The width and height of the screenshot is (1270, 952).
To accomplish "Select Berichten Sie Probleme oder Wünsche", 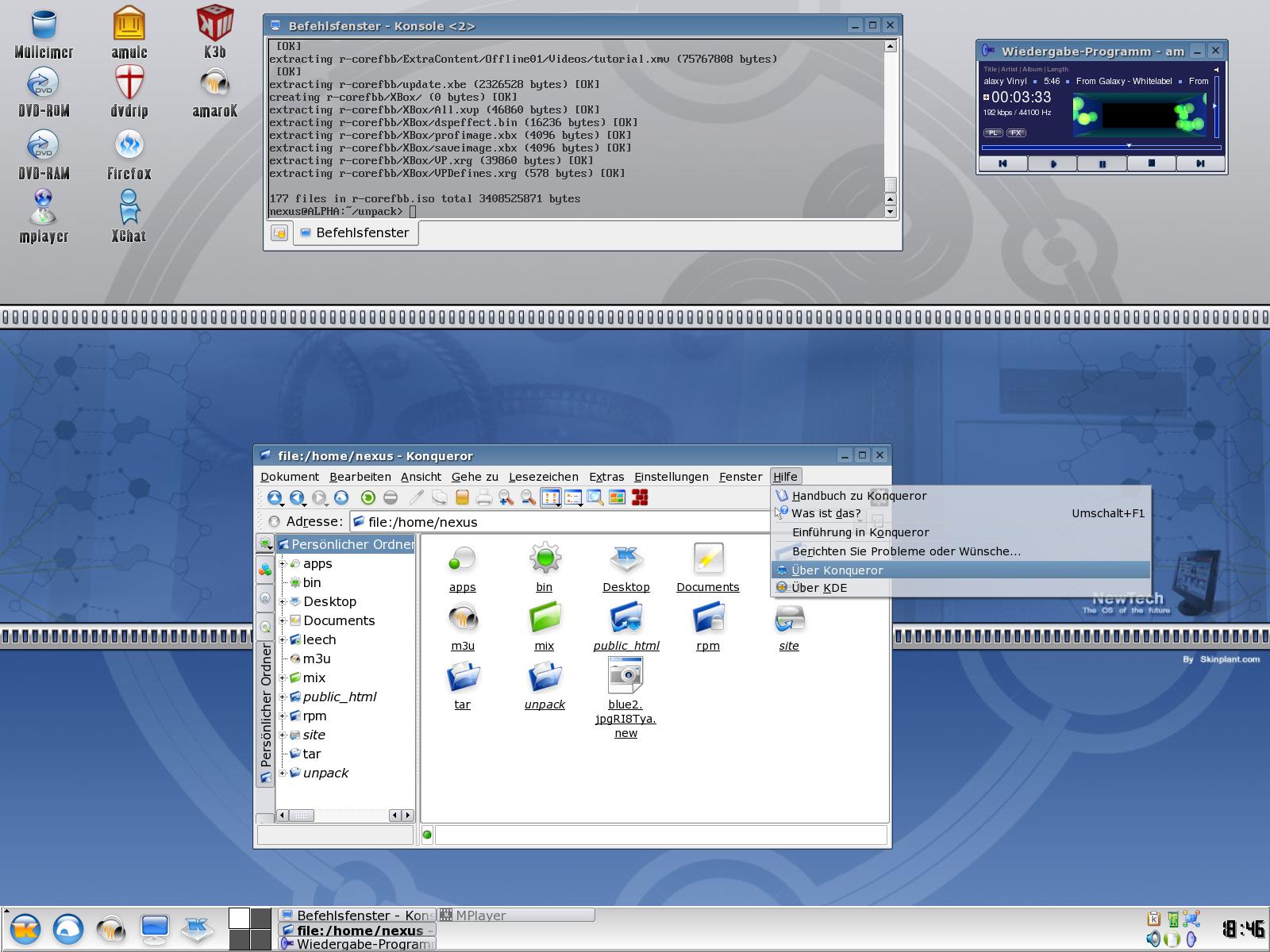I will [x=960, y=551].
